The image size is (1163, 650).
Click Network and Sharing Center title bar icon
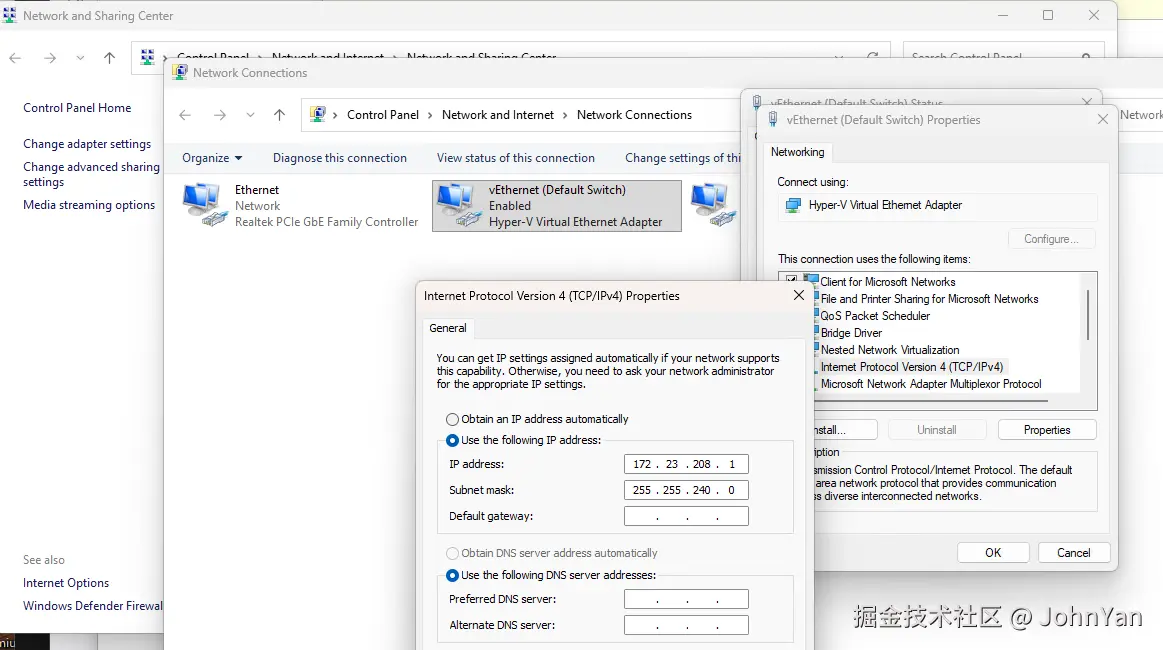click(10, 15)
